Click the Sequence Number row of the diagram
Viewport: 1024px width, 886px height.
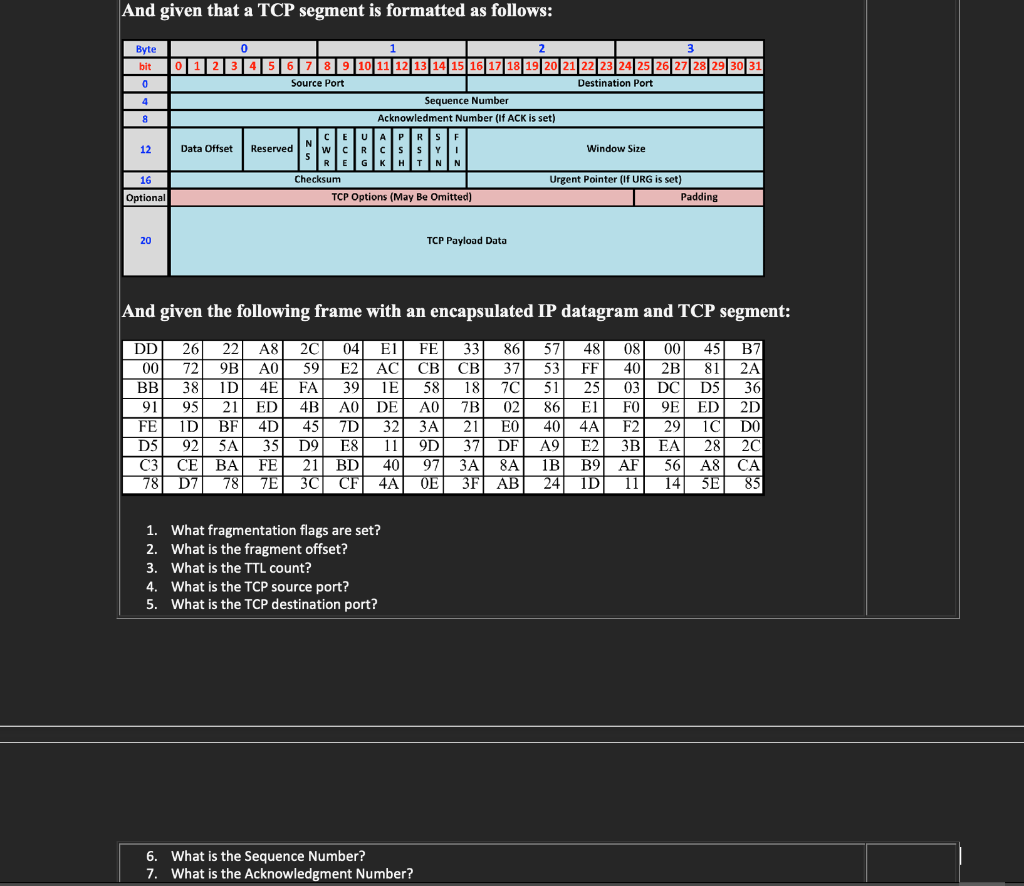[x=466, y=100]
